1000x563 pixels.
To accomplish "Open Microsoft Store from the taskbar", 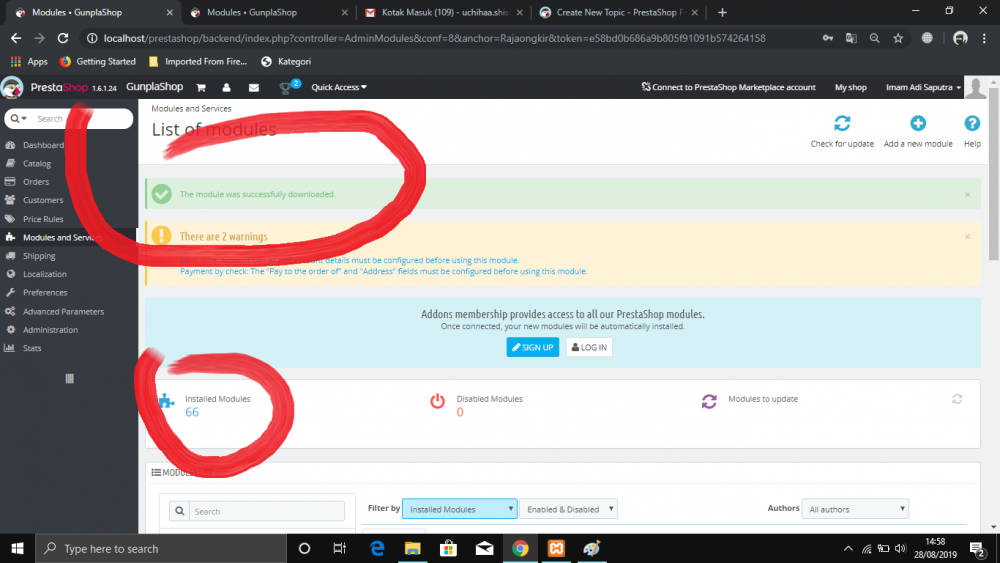I will click(x=448, y=548).
